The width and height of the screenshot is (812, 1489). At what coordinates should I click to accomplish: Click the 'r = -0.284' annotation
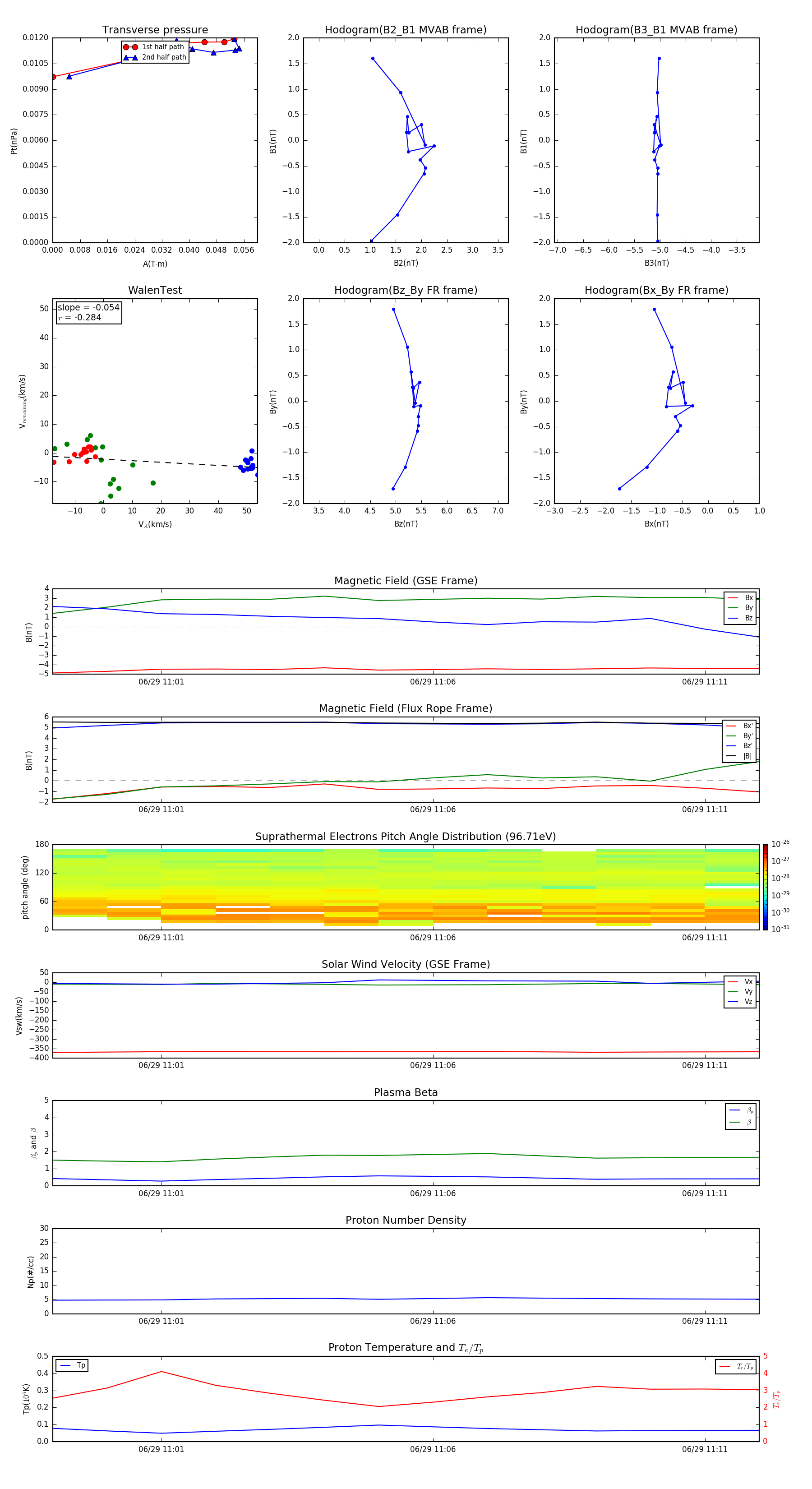pos(80,317)
